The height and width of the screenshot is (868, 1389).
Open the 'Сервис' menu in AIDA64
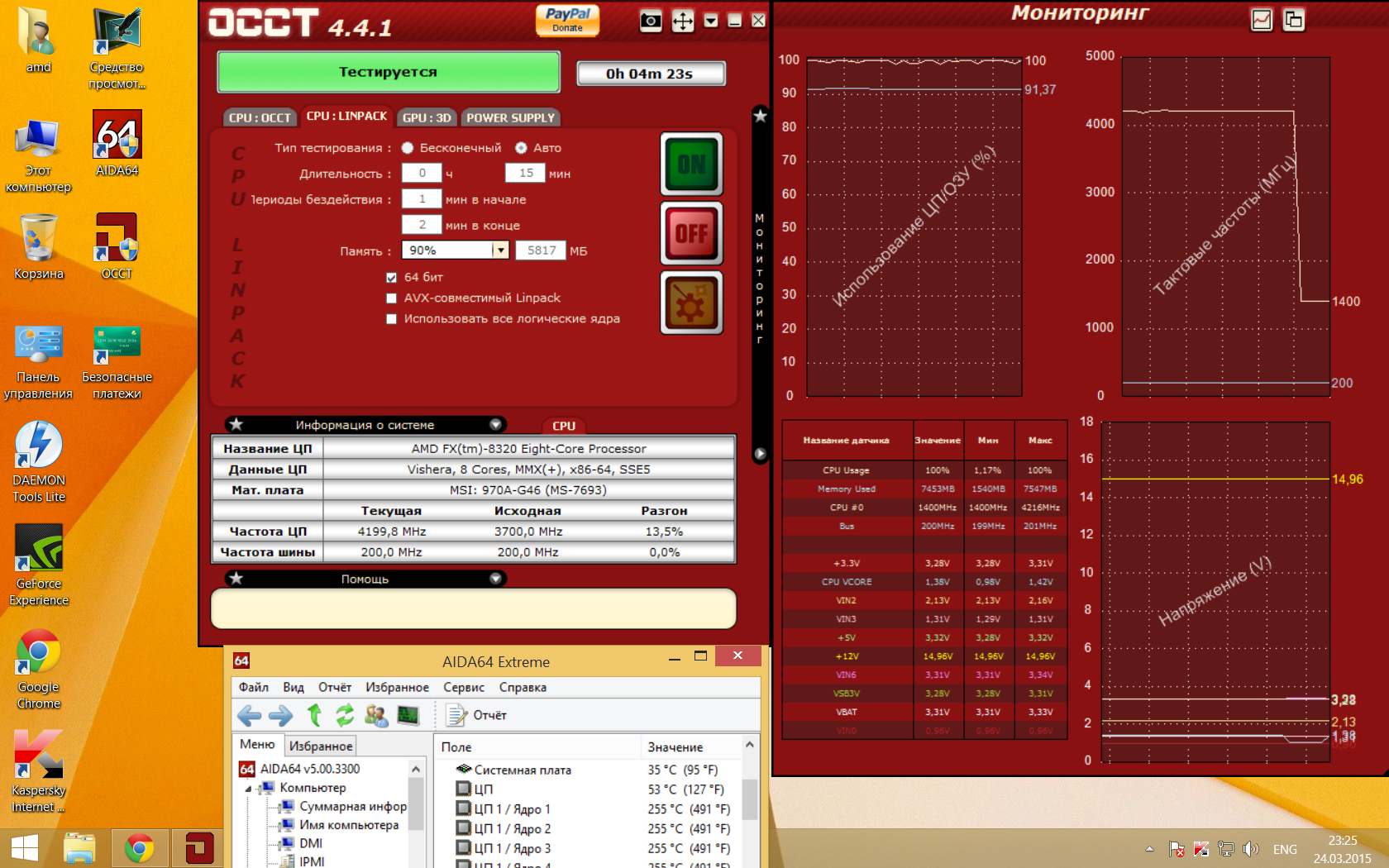point(464,688)
